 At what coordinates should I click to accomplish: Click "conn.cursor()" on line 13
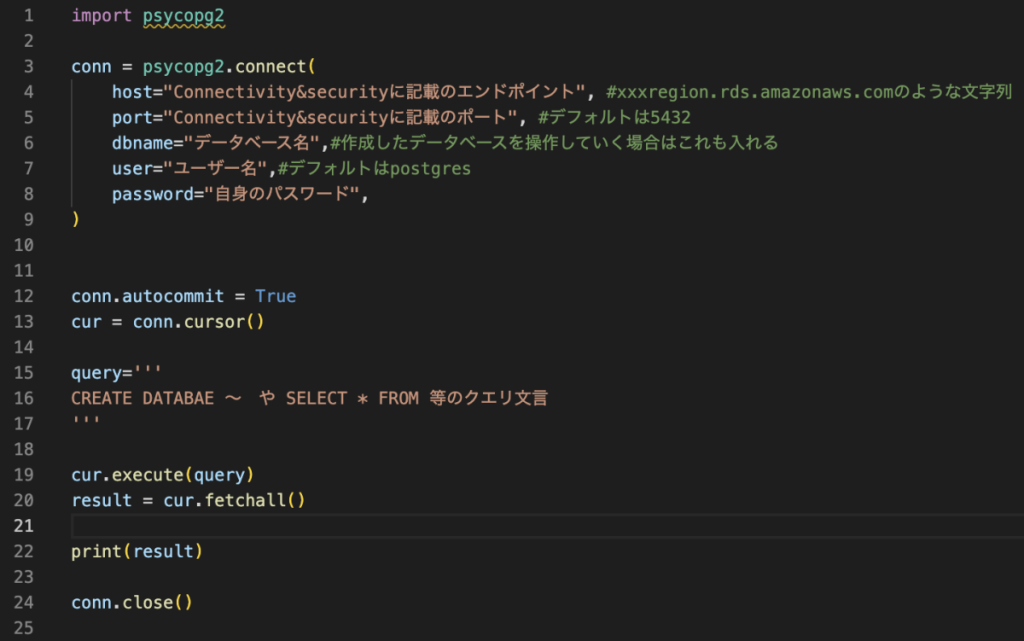click(x=199, y=322)
